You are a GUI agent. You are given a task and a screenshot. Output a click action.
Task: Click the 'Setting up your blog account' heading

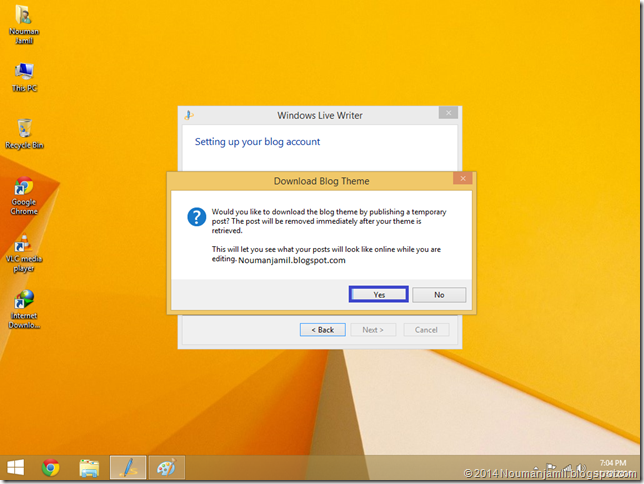pos(257,142)
